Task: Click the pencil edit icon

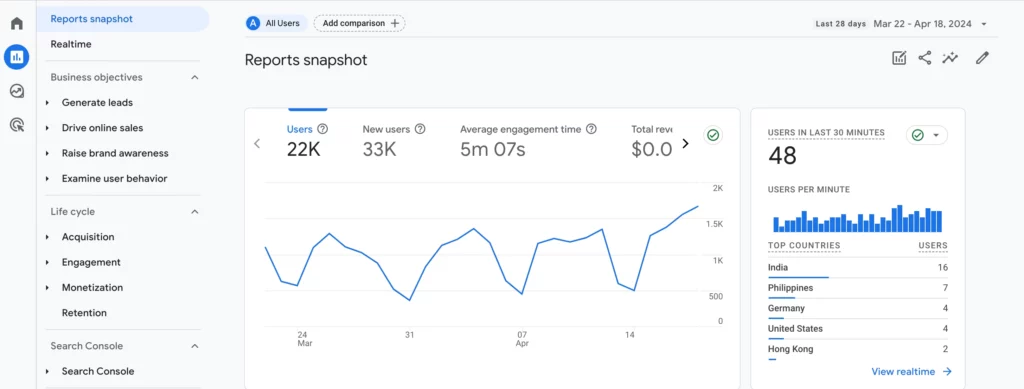Action: [982, 58]
